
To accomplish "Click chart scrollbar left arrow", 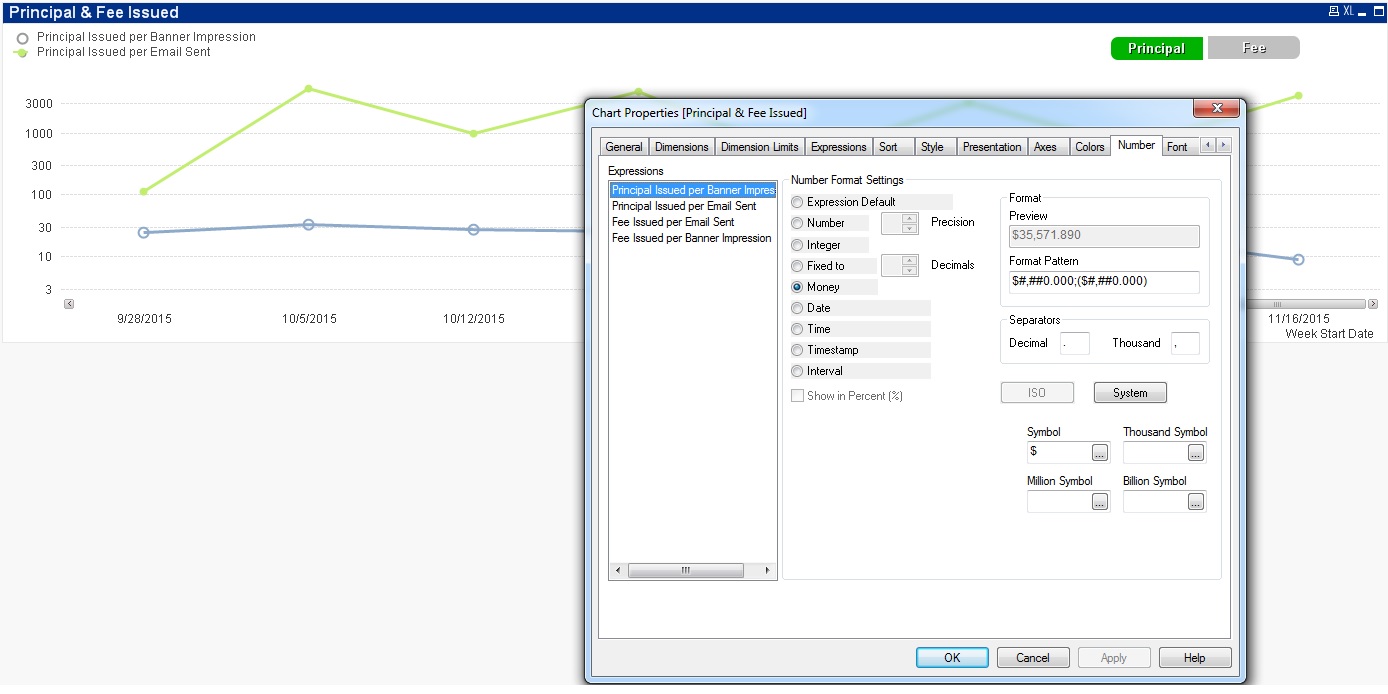I will pos(69,303).
